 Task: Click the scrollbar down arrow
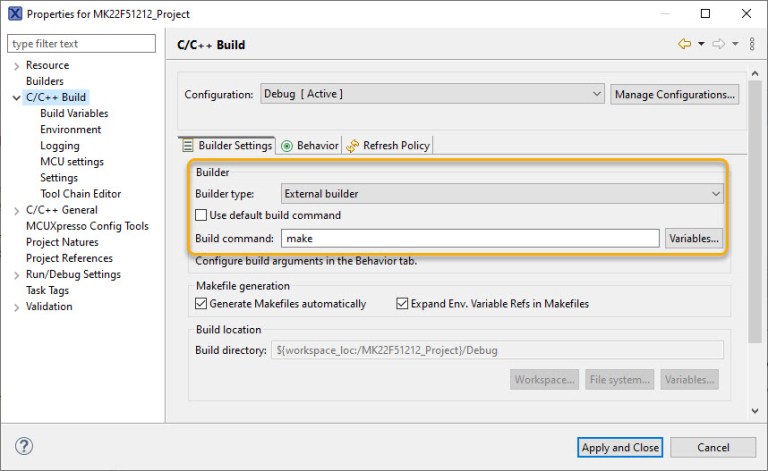(x=754, y=411)
